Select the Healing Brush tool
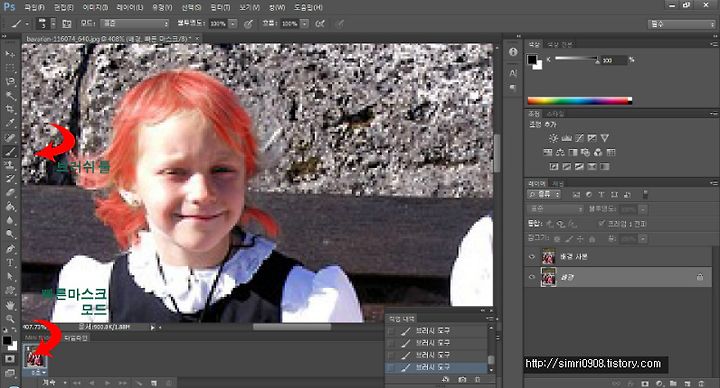The height and width of the screenshot is (388, 720). coord(10,137)
